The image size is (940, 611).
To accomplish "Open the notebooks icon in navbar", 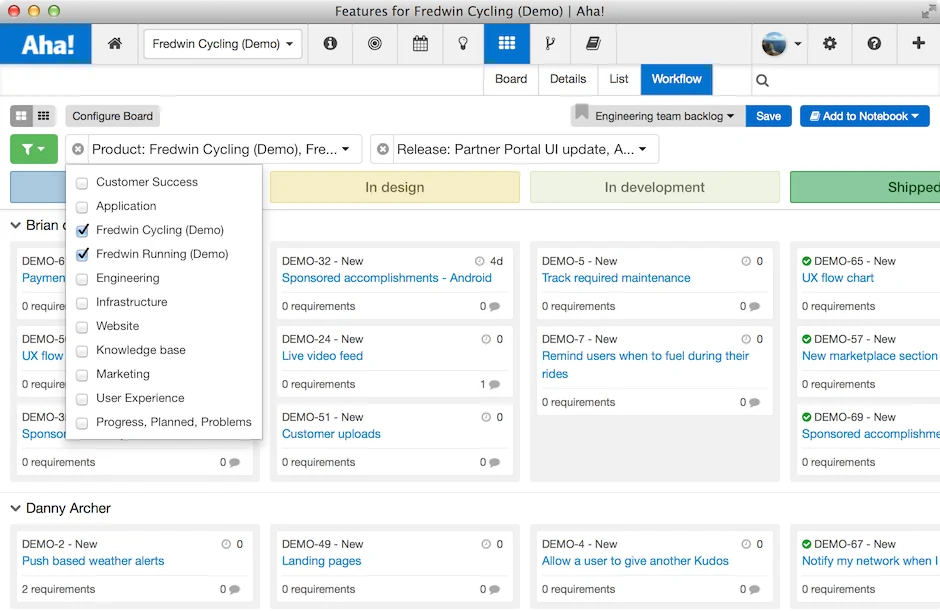I will pyautogui.click(x=593, y=43).
